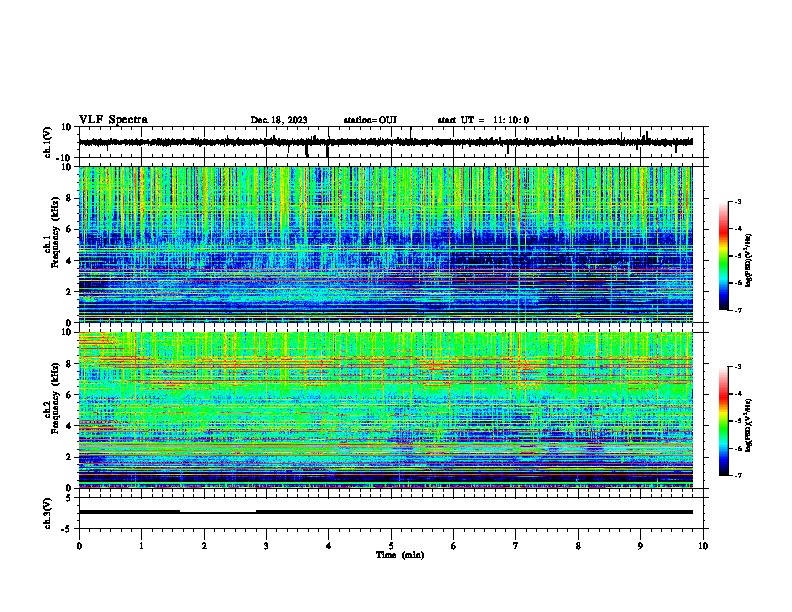Click inside the ch.1 spectrogram panel
The height and width of the screenshot is (612, 792).
coord(385,244)
